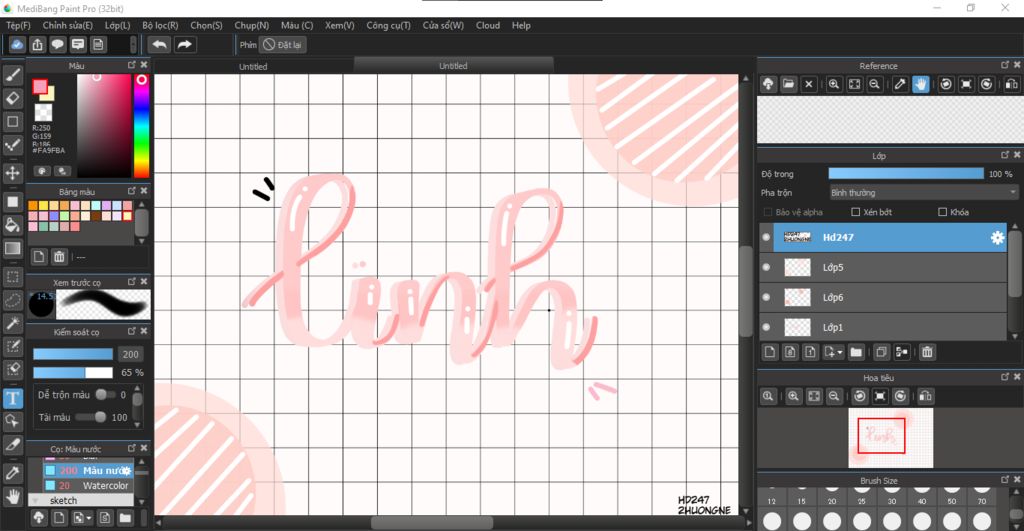
Task: Enable the Xén bớt clipping checkbox
Action: [x=856, y=212]
